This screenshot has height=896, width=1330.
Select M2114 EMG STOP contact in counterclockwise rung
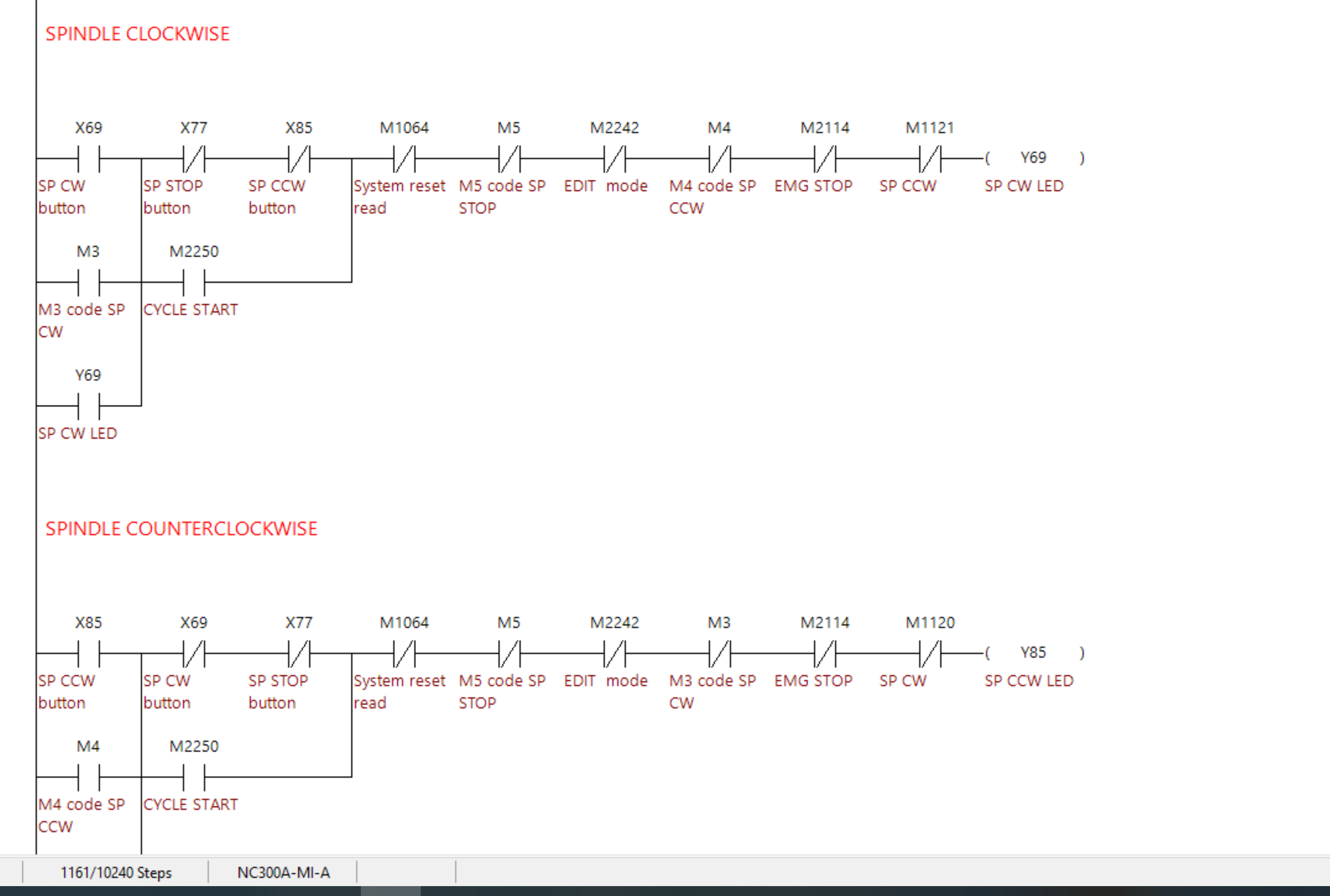(825, 654)
